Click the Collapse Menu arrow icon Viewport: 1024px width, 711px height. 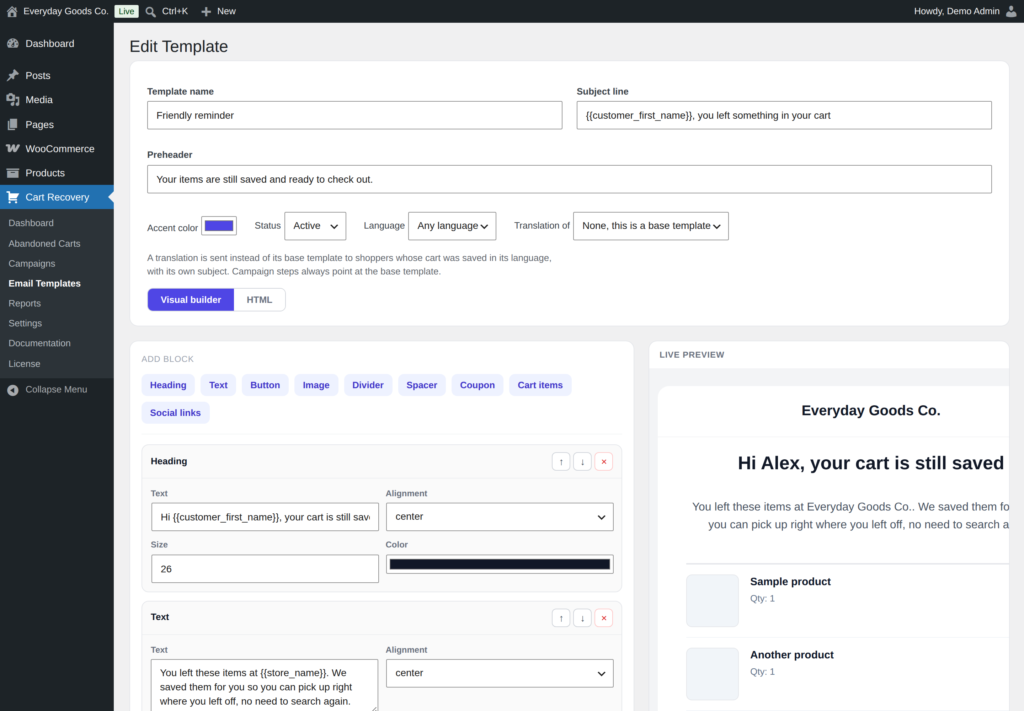(x=13, y=390)
